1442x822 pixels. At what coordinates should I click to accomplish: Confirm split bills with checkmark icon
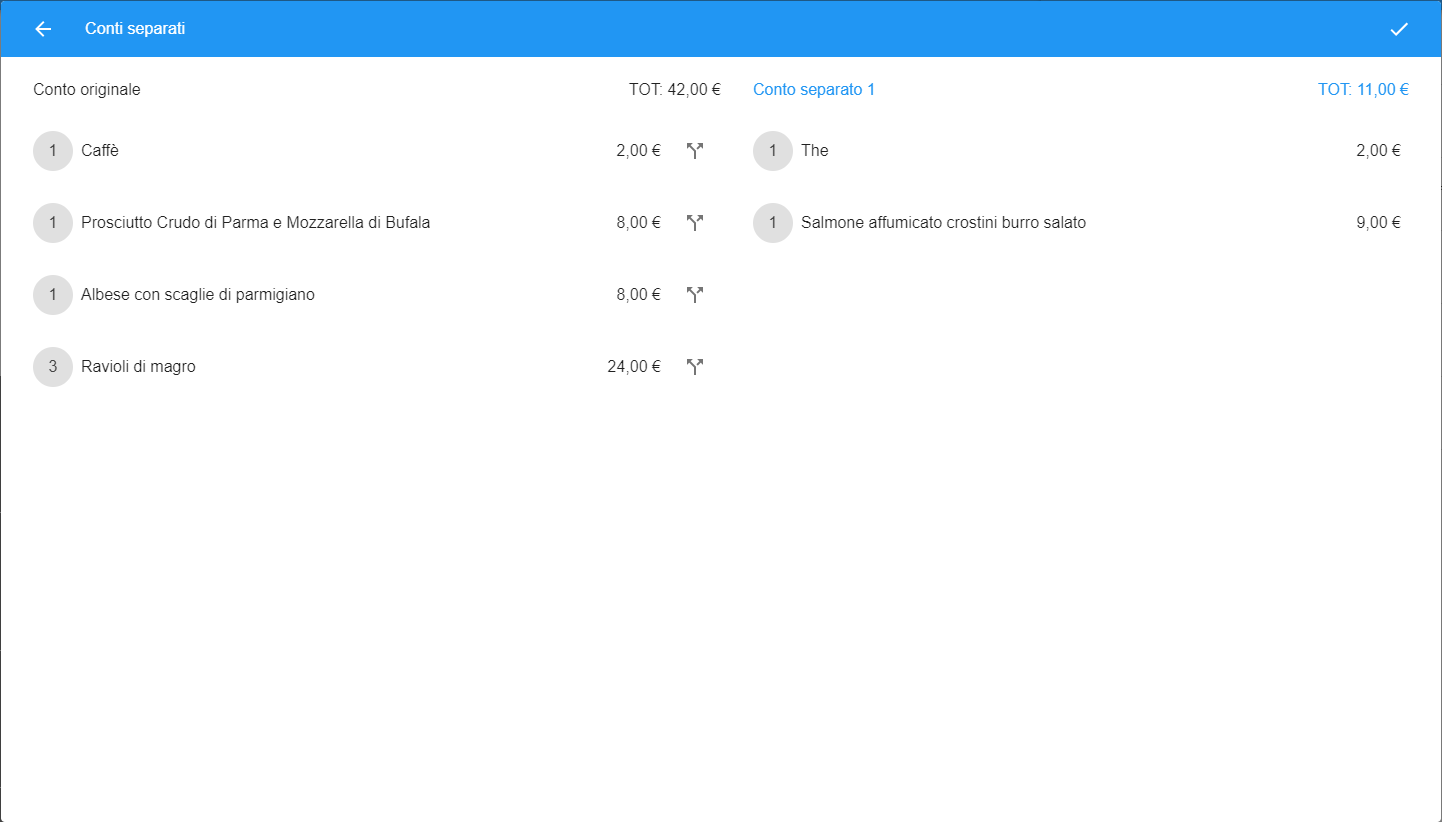[x=1399, y=29]
